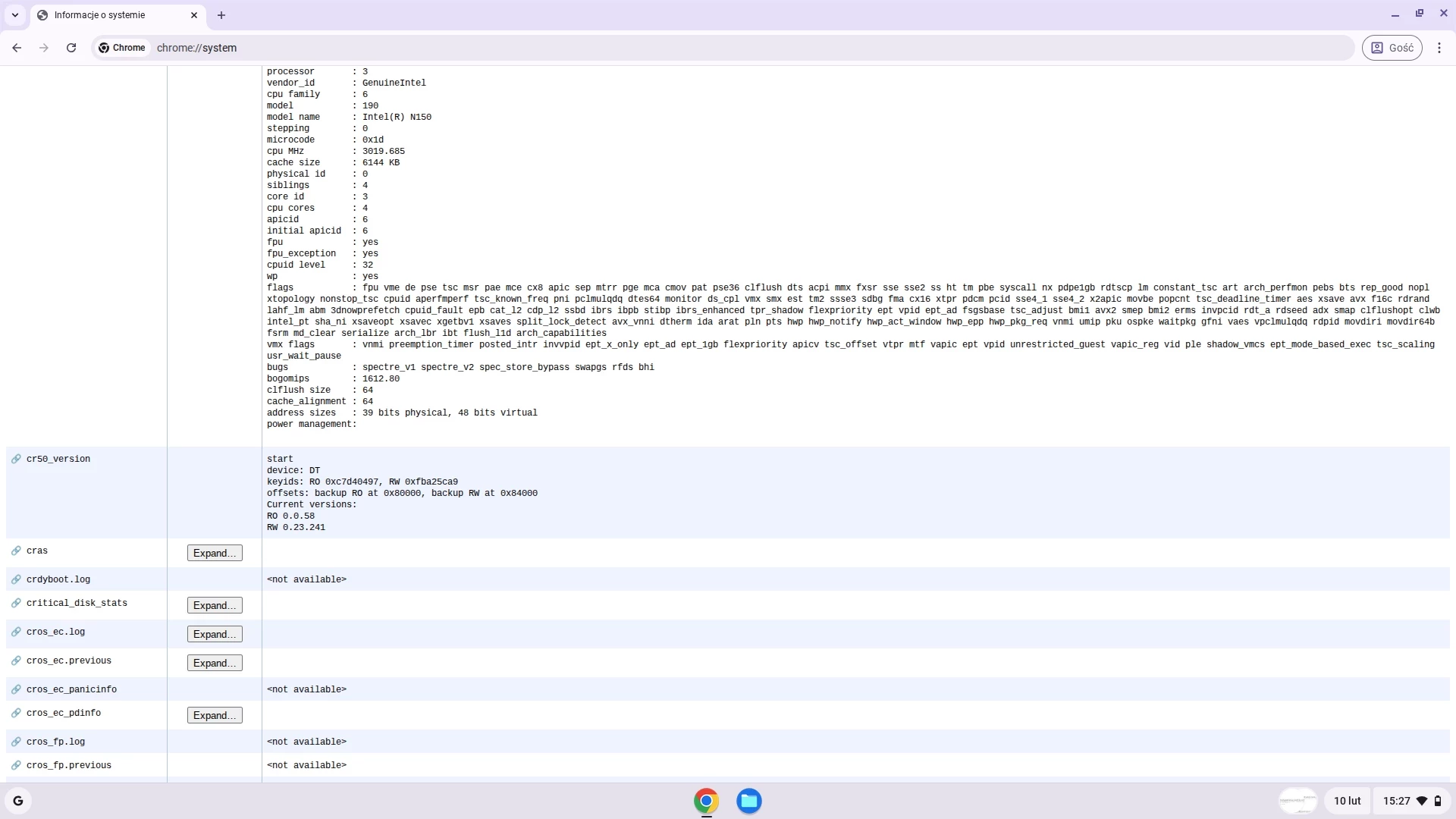
Task: Go back using the browser arrow
Action: coord(17,48)
